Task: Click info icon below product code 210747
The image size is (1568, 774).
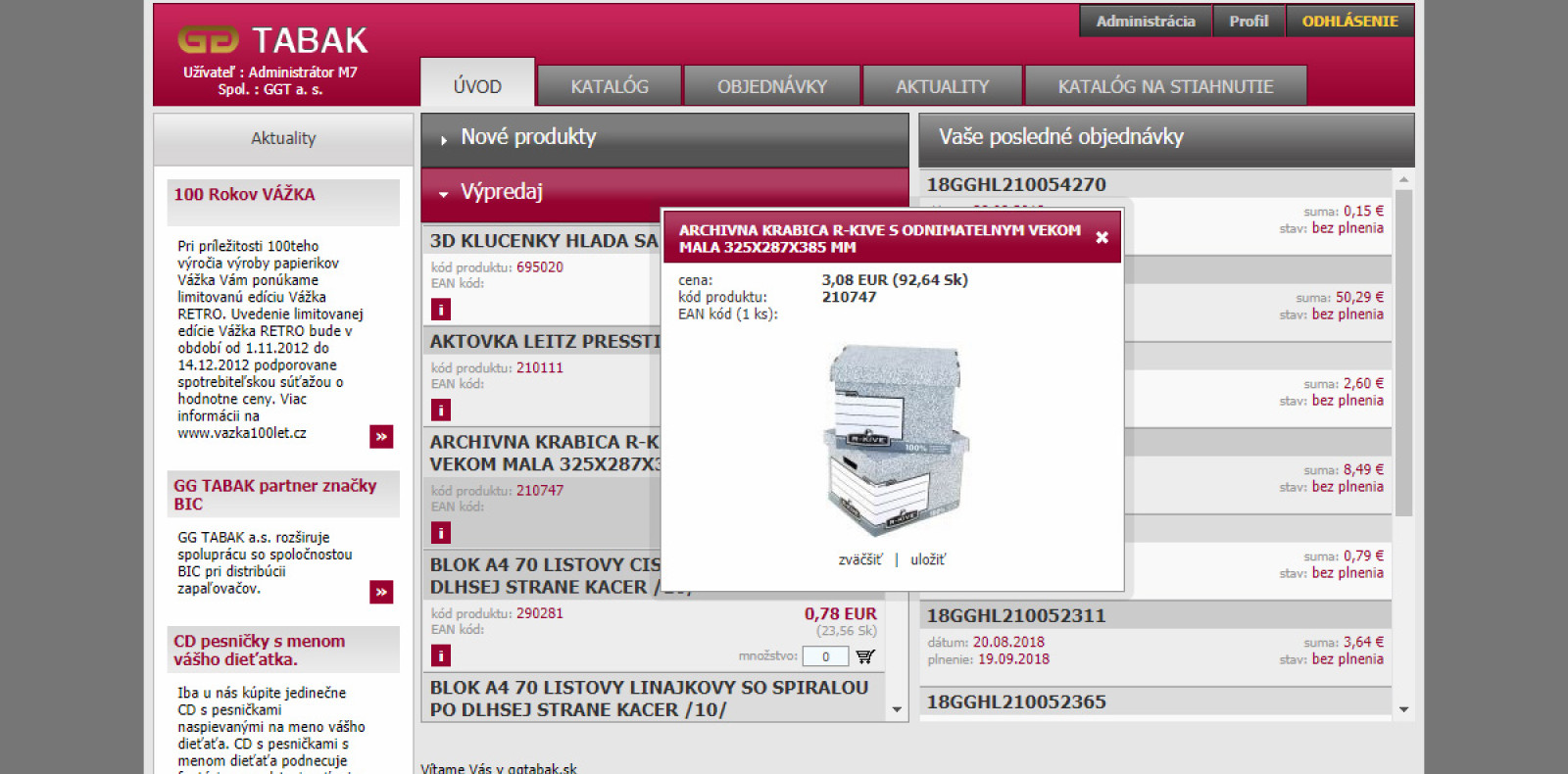Action: point(441,533)
